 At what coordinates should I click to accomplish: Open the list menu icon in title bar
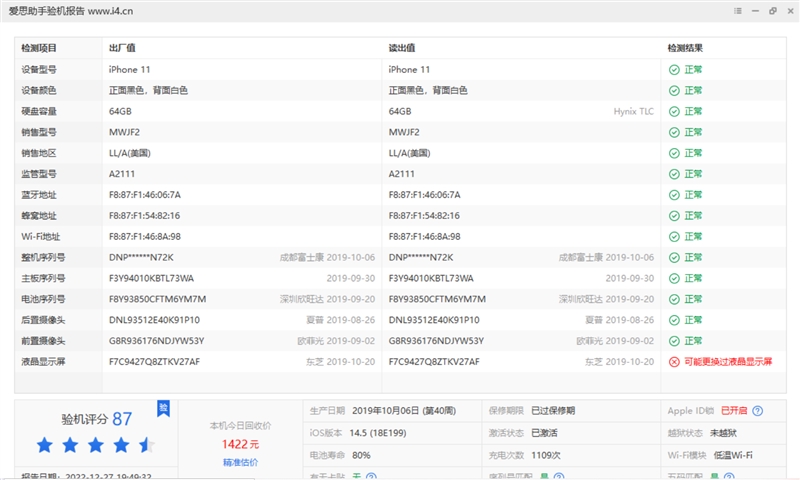737,11
